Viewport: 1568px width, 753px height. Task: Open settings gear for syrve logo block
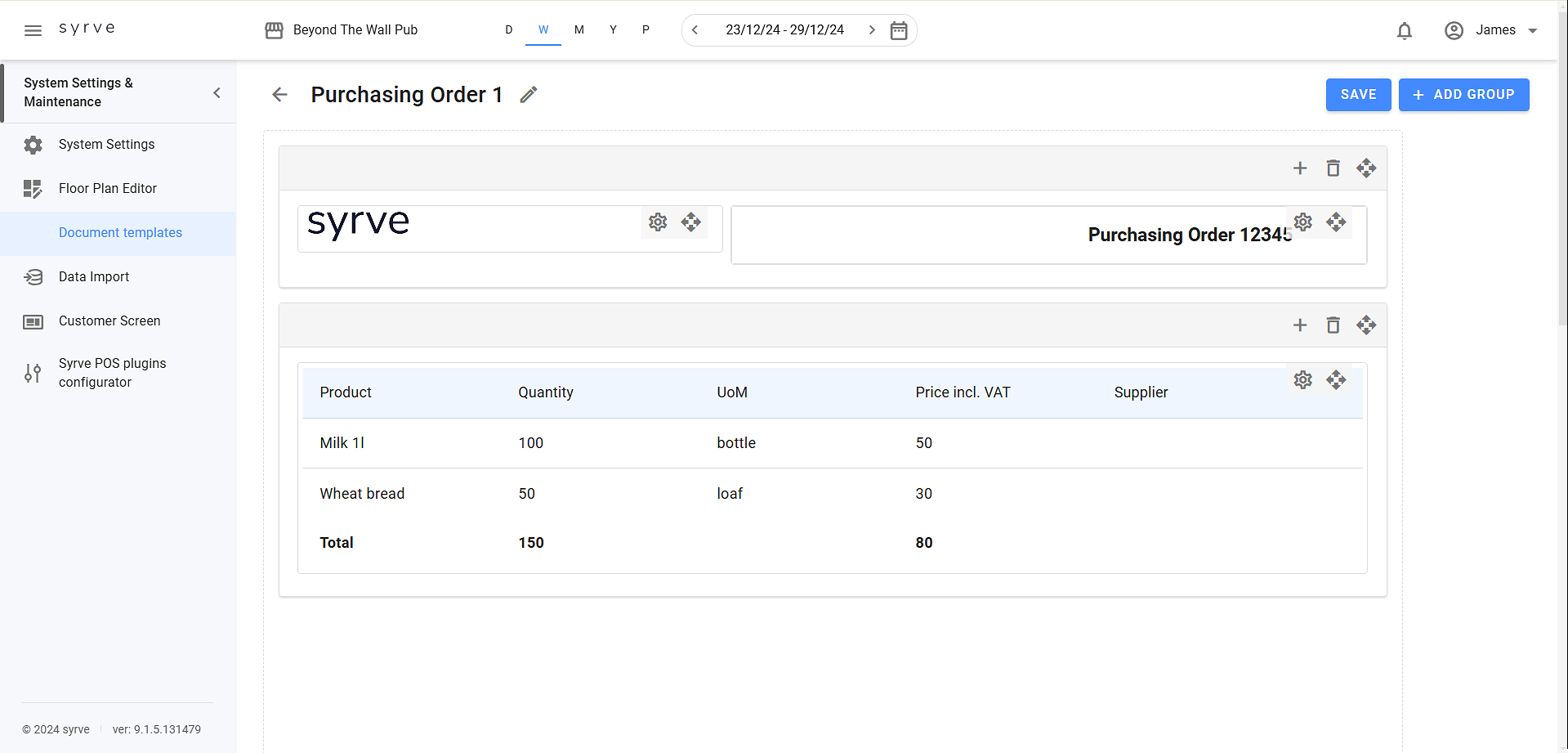tap(658, 222)
